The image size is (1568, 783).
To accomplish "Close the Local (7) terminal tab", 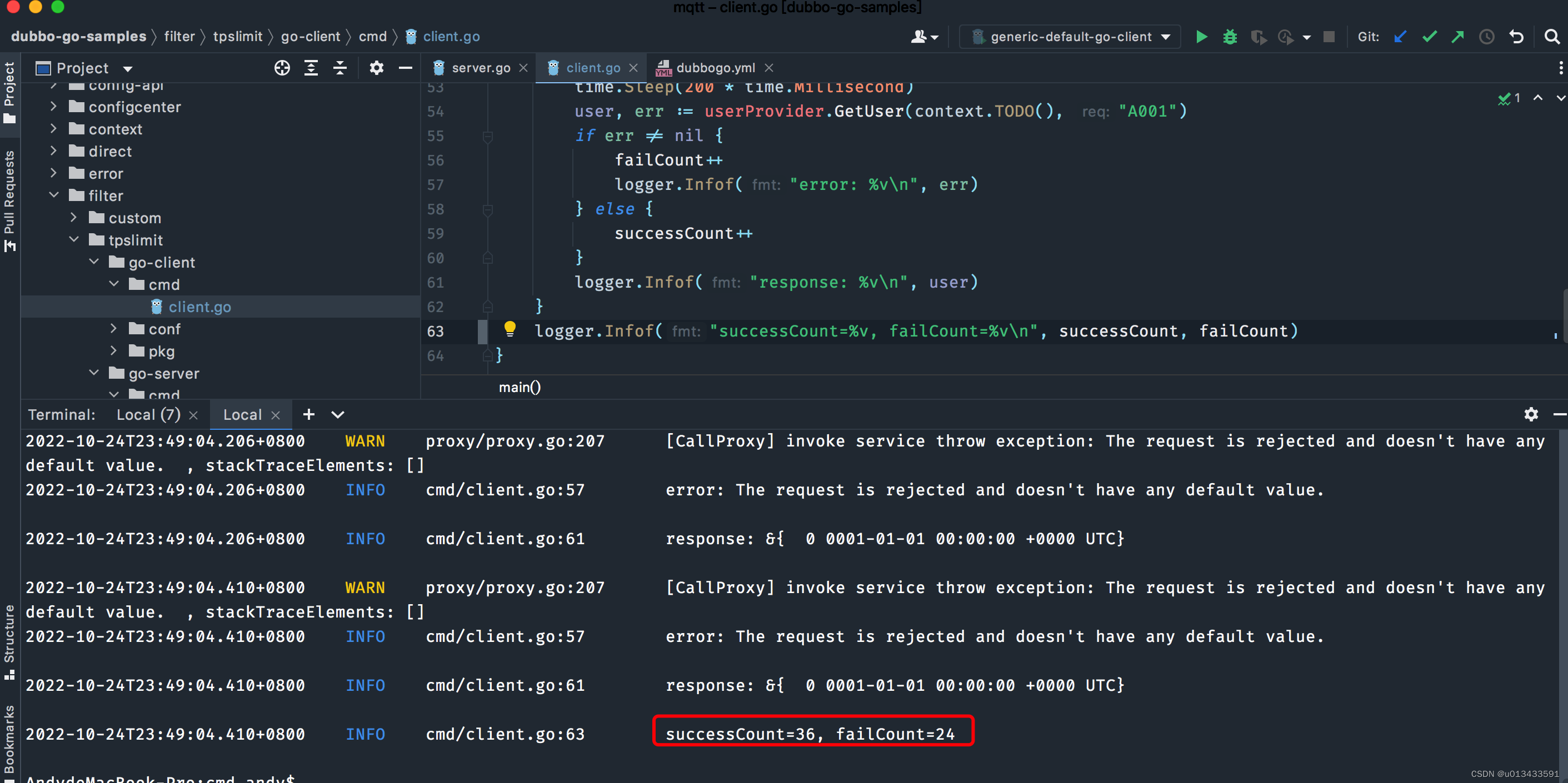I will (193, 415).
